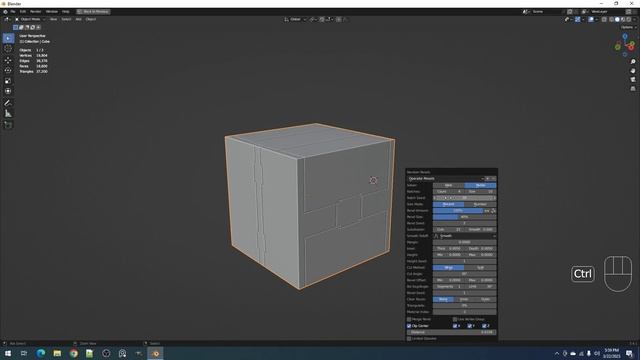The height and width of the screenshot is (360, 640).
Task: Adjust the Bevel Amount slider
Action: pyautogui.click(x=458, y=211)
